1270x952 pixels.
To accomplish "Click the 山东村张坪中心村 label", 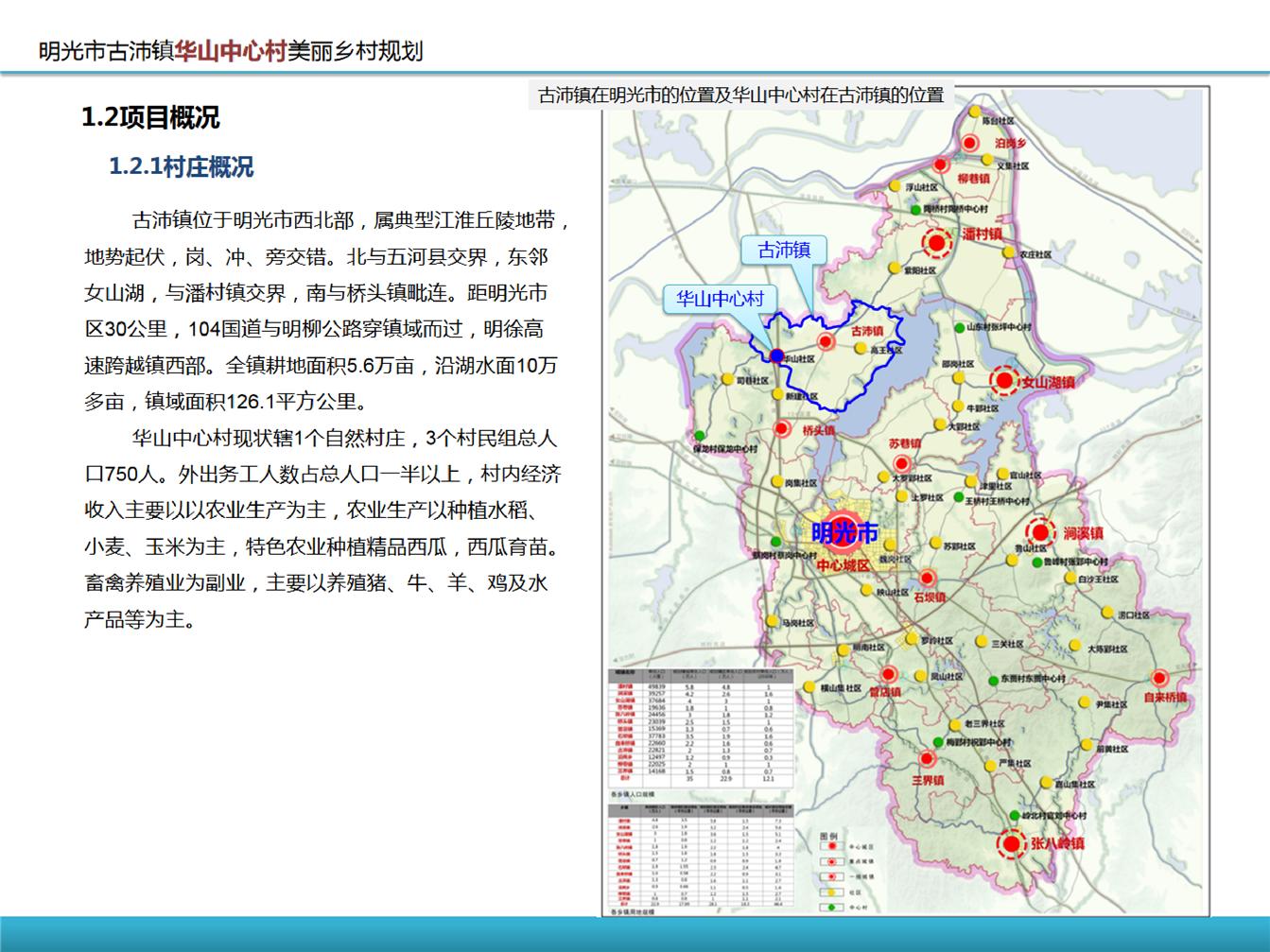I will (x=999, y=327).
